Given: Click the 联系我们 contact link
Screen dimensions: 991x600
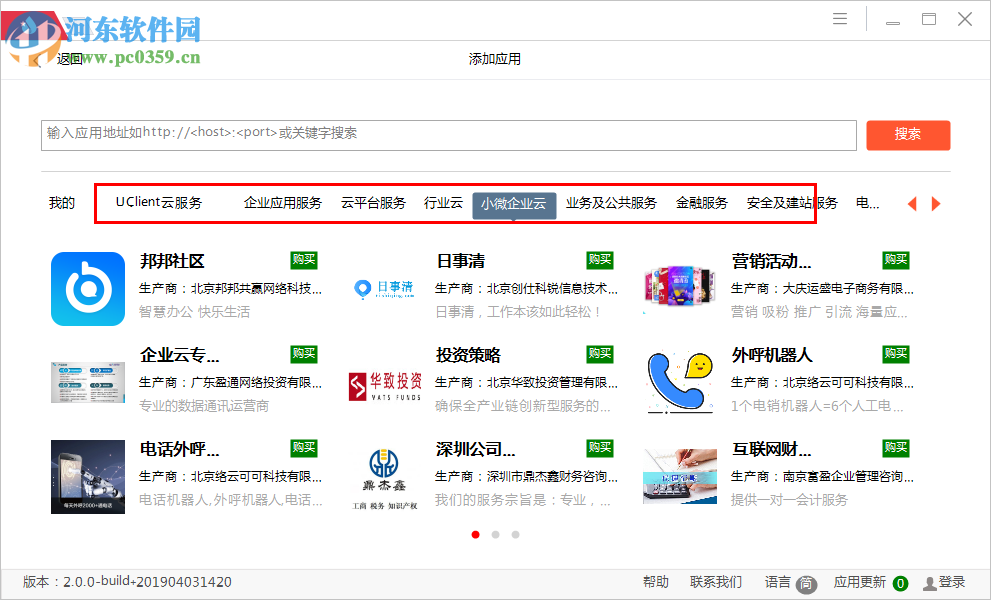Looking at the screenshot, I should tap(714, 581).
